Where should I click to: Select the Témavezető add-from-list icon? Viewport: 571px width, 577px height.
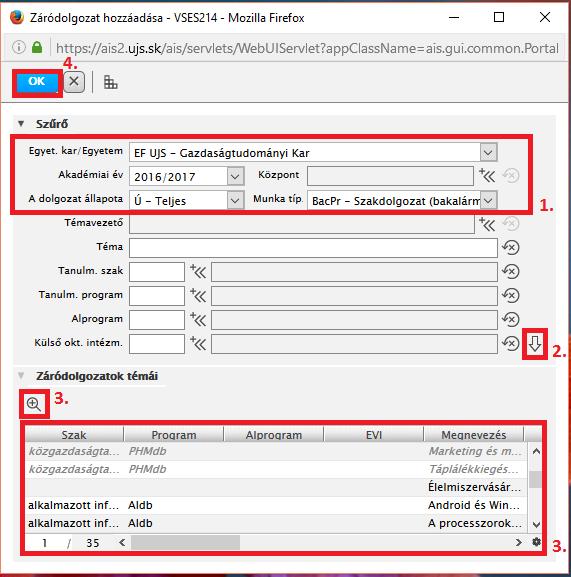pyautogui.click(x=487, y=224)
